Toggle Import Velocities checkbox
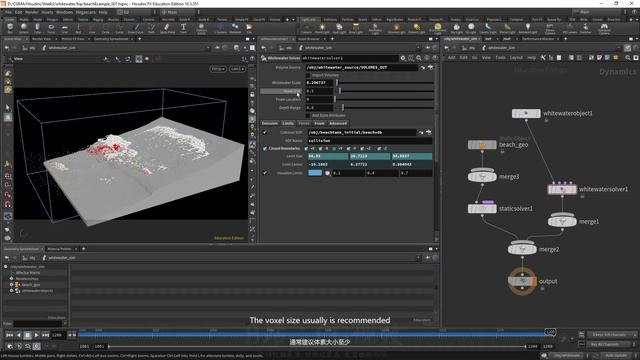 tap(308, 75)
